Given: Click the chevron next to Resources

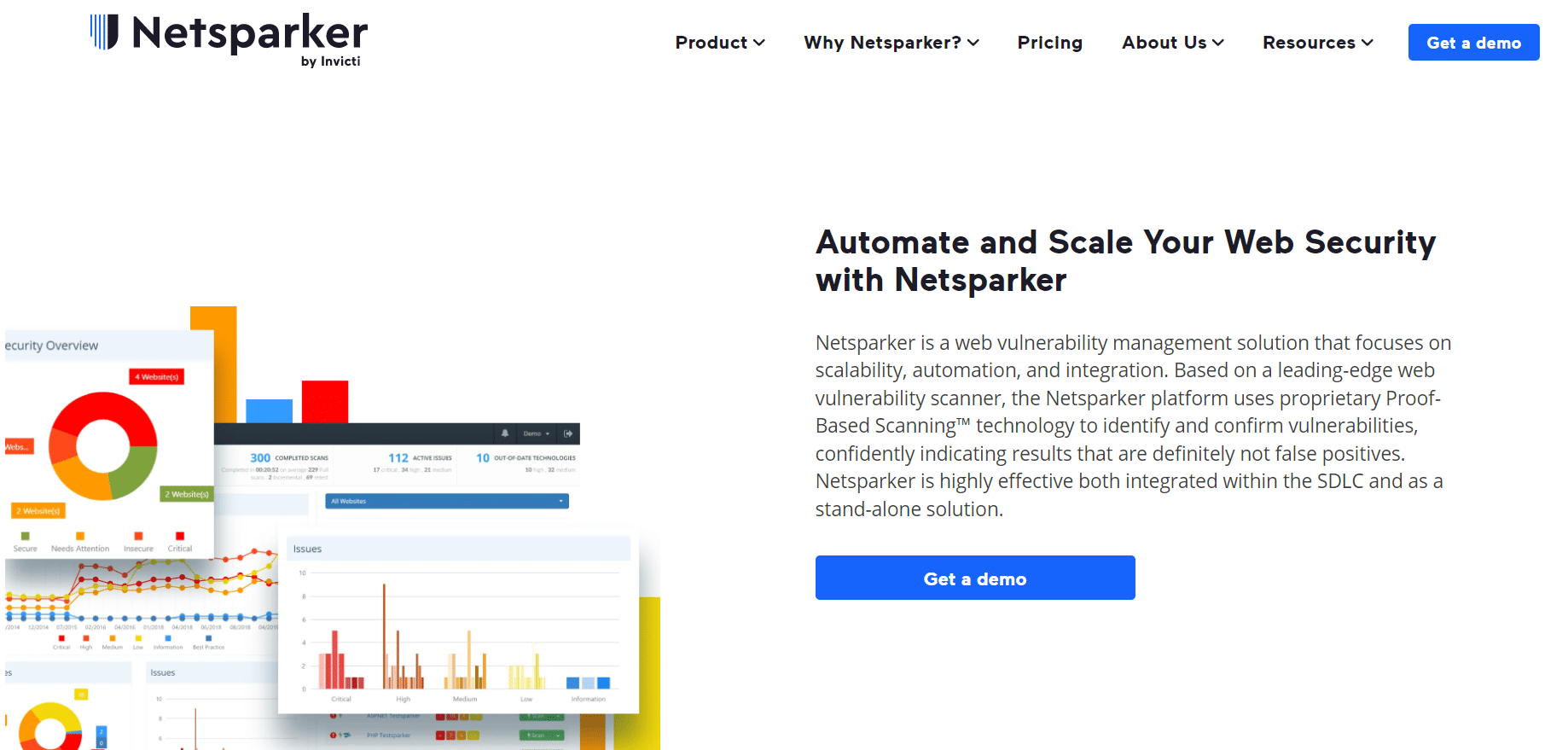Looking at the screenshot, I should [1368, 43].
